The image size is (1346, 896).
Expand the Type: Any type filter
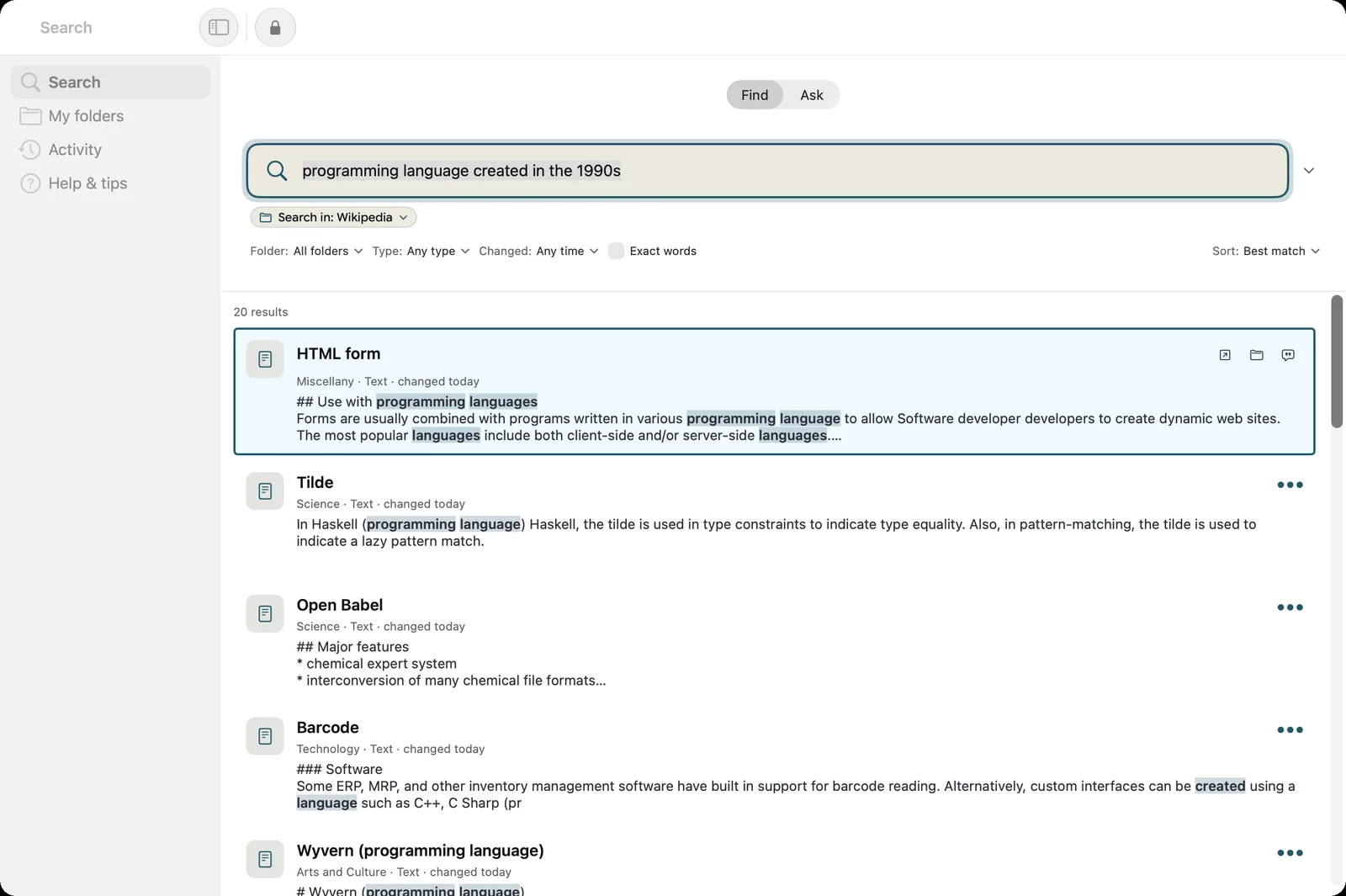[421, 251]
